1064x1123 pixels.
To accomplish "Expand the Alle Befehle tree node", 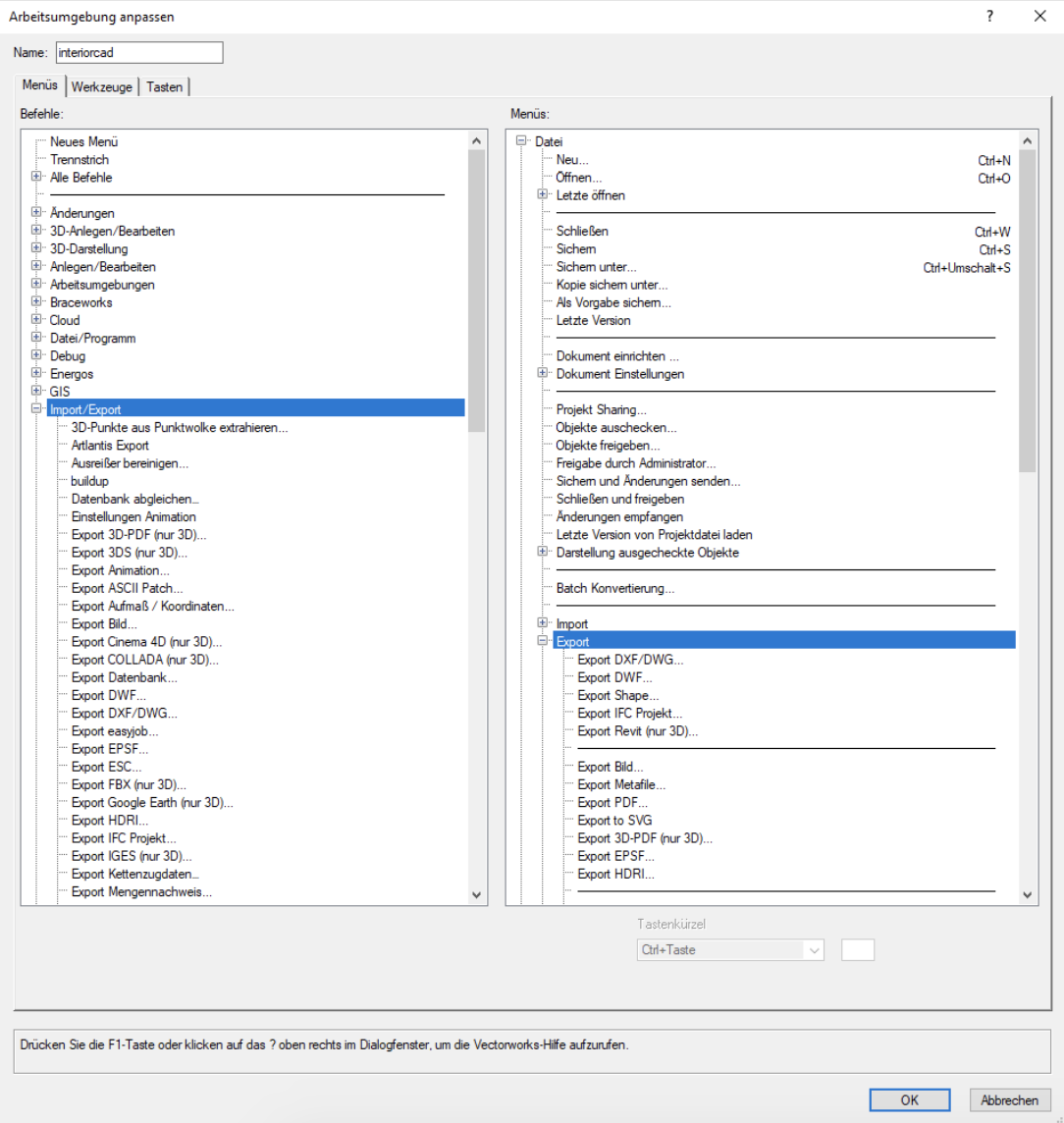I will [x=37, y=177].
